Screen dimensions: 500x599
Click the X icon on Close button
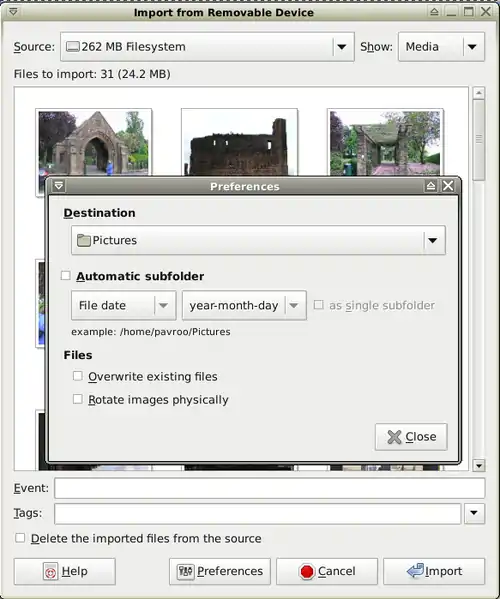(394, 437)
